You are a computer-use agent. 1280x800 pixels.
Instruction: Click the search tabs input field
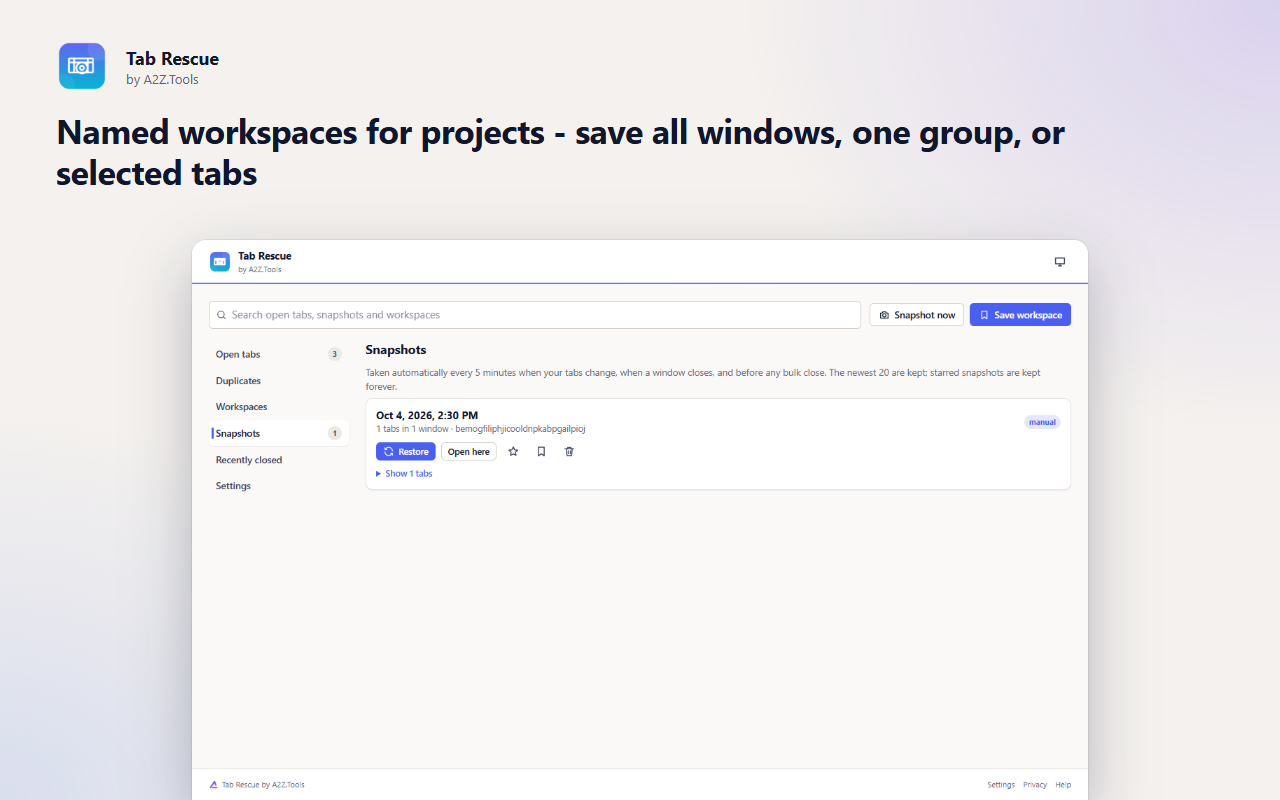pyautogui.click(x=535, y=315)
